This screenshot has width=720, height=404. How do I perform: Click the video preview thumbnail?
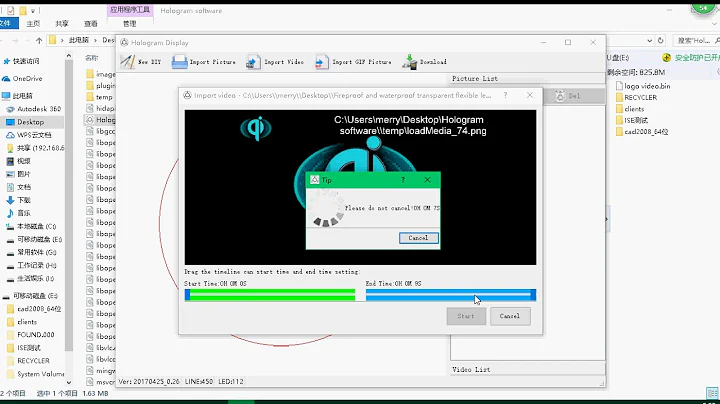click(x=360, y=187)
